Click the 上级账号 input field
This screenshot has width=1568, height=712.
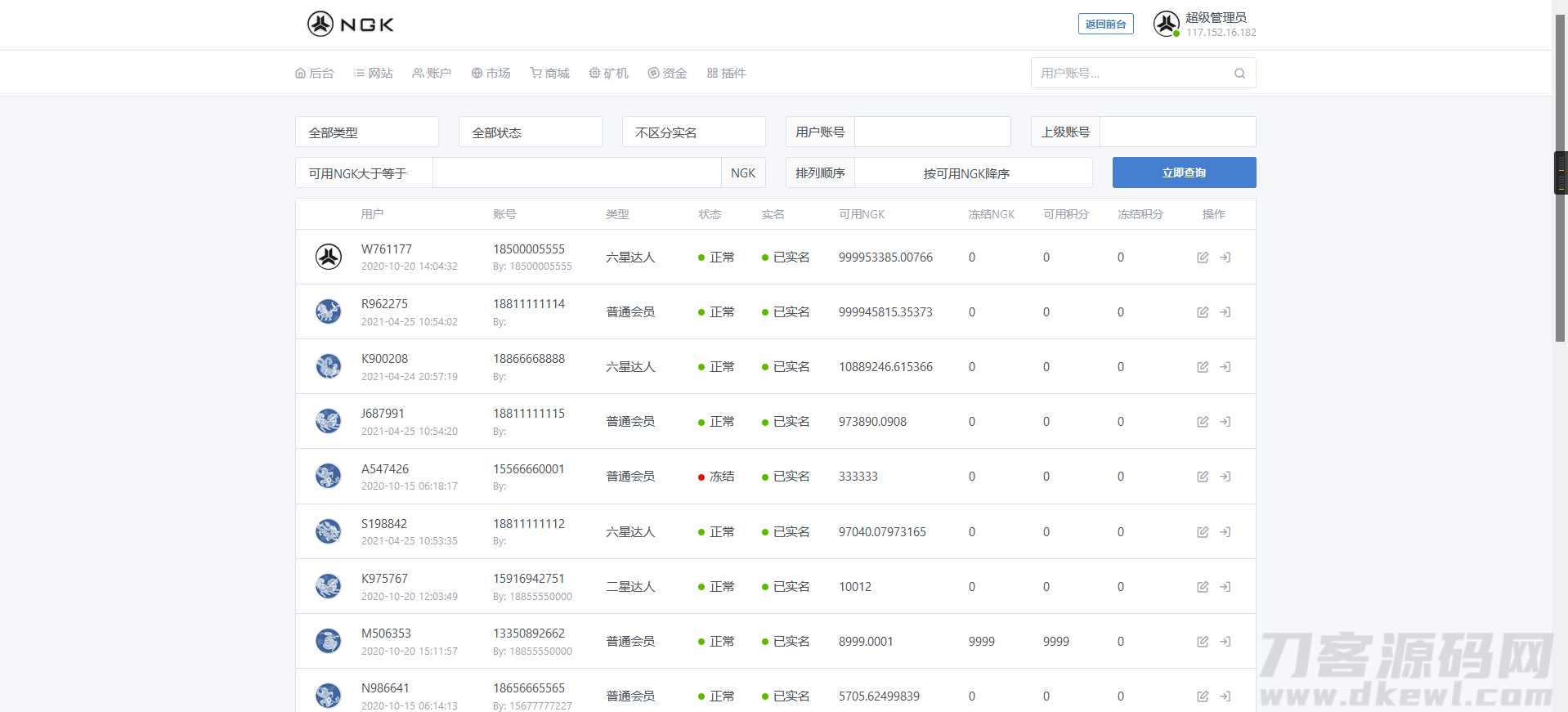(x=1177, y=132)
